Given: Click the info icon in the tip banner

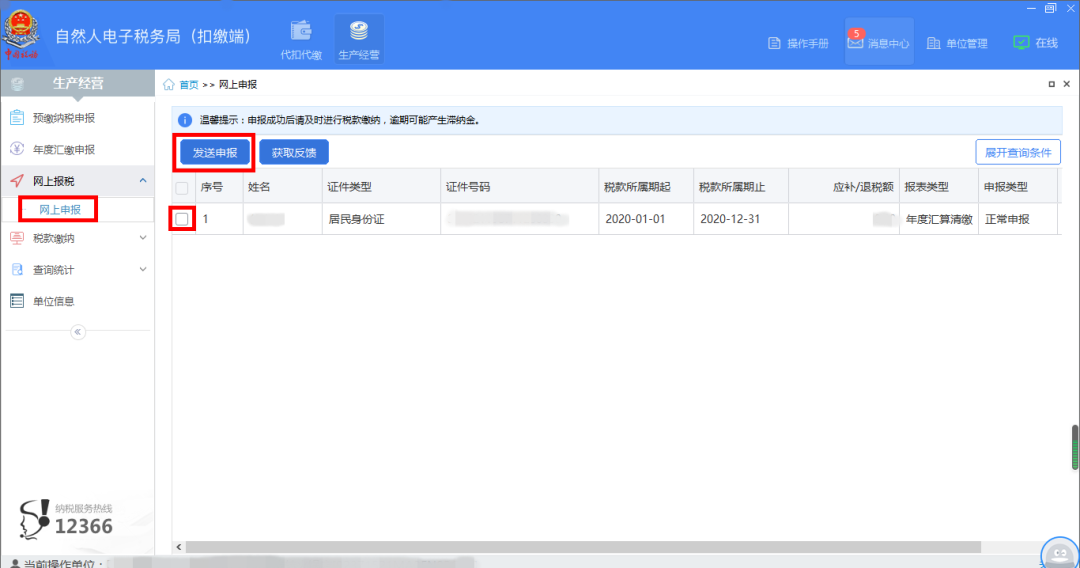Looking at the screenshot, I should [185, 120].
